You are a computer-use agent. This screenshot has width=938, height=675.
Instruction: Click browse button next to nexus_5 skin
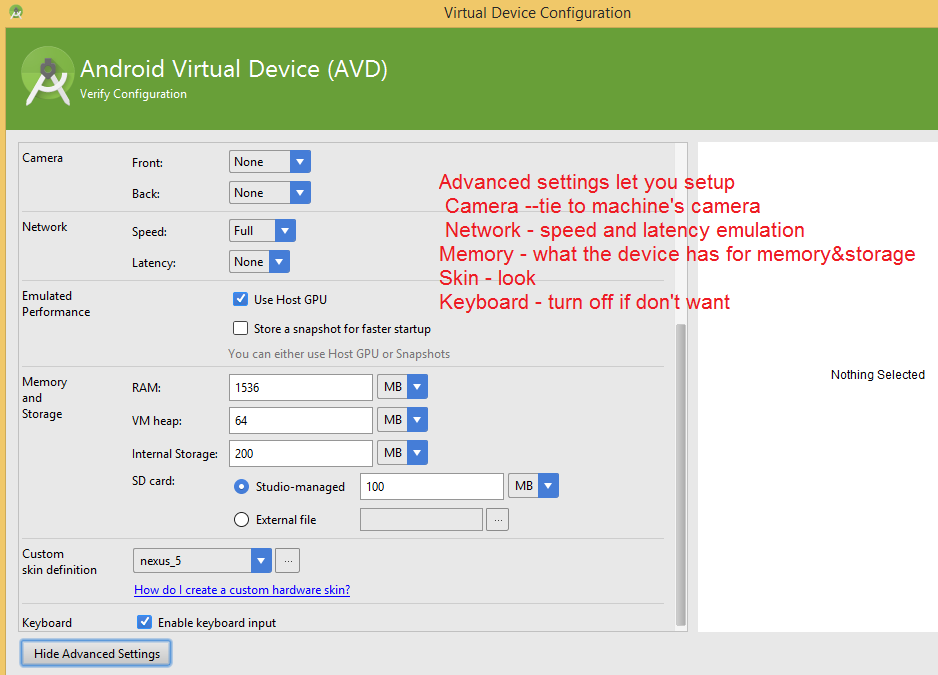click(x=287, y=561)
